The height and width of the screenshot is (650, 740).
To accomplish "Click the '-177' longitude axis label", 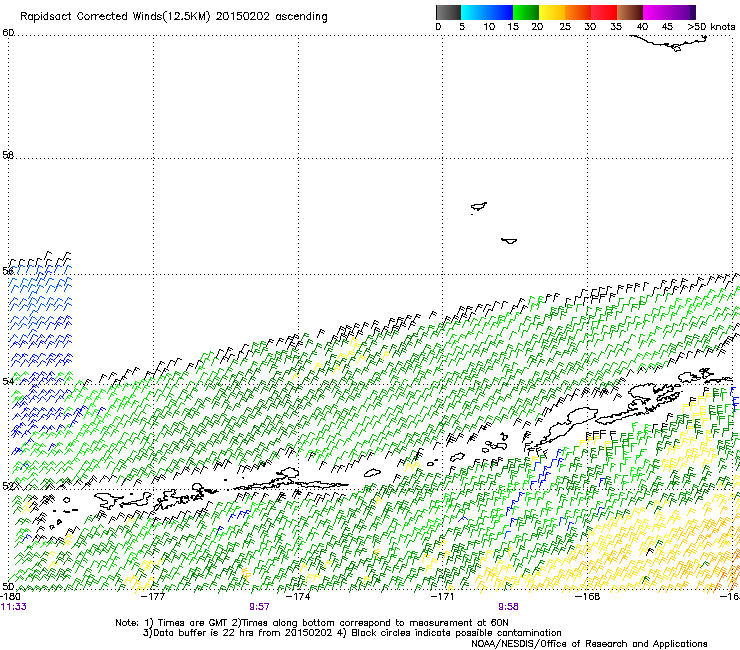I will coord(153,596).
